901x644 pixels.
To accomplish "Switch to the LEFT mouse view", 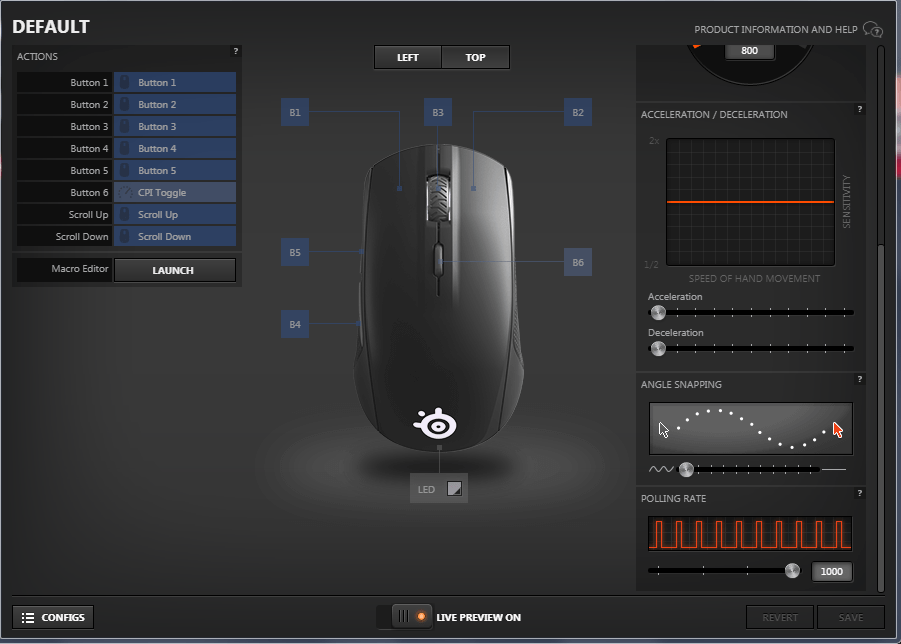I will point(407,57).
